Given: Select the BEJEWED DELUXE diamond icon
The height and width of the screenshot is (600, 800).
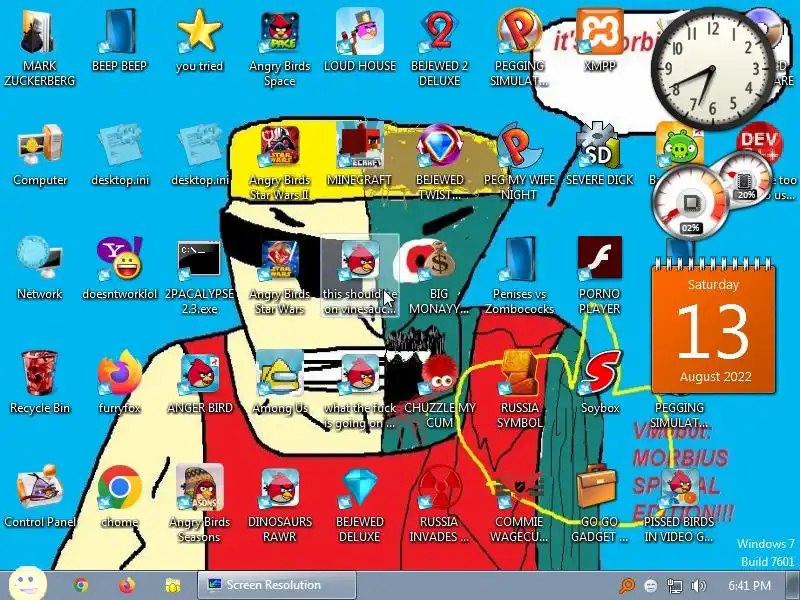Looking at the screenshot, I should pyautogui.click(x=360, y=504).
